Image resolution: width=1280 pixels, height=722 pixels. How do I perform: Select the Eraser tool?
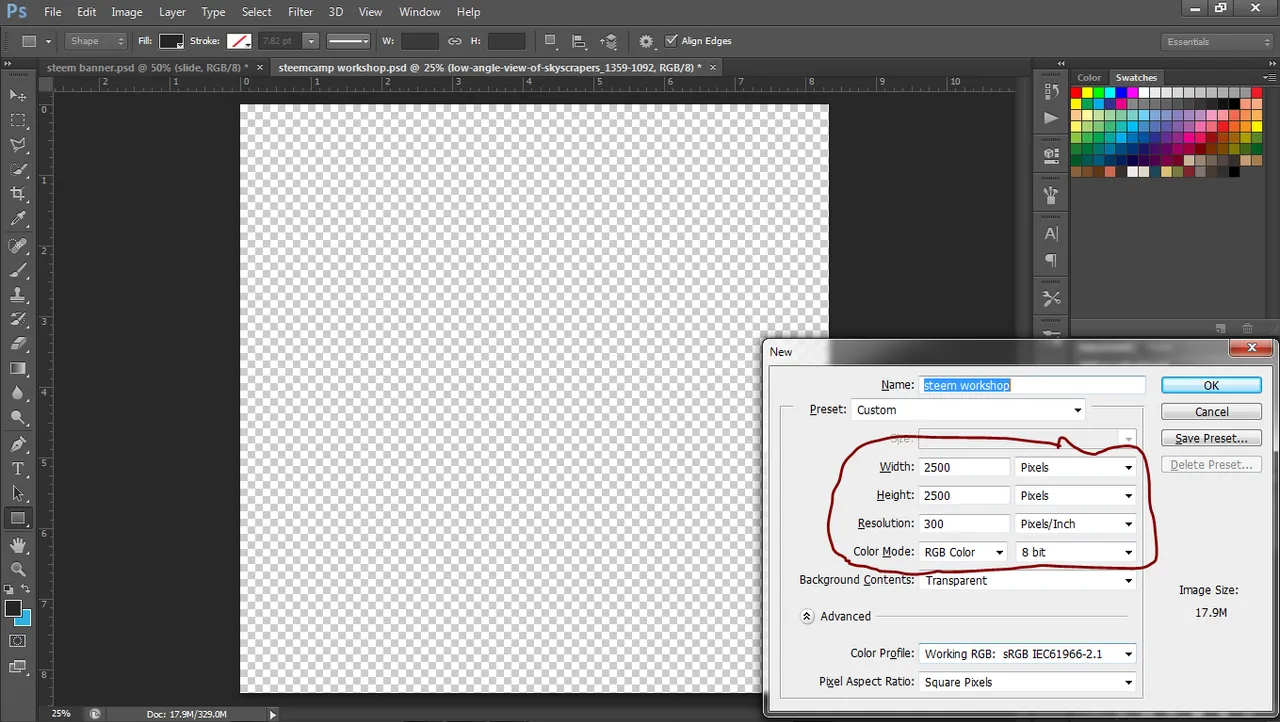18,344
